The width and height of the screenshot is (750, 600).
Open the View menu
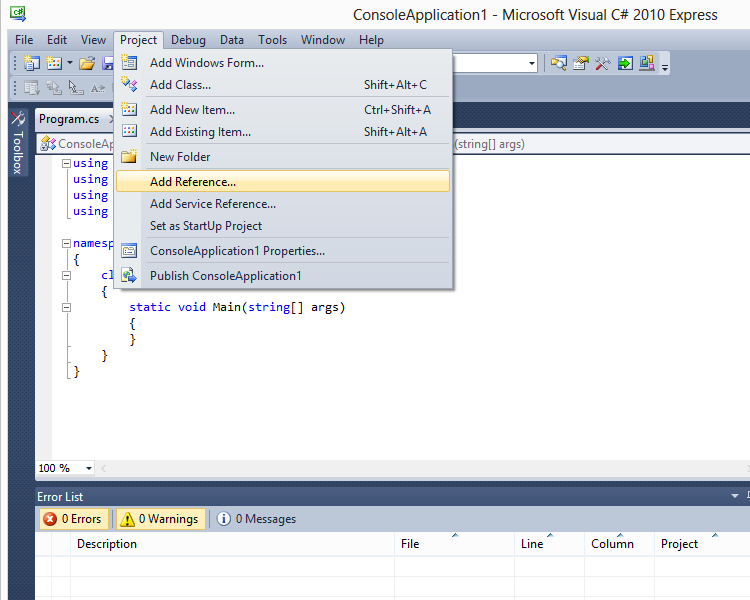click(93, 40)
